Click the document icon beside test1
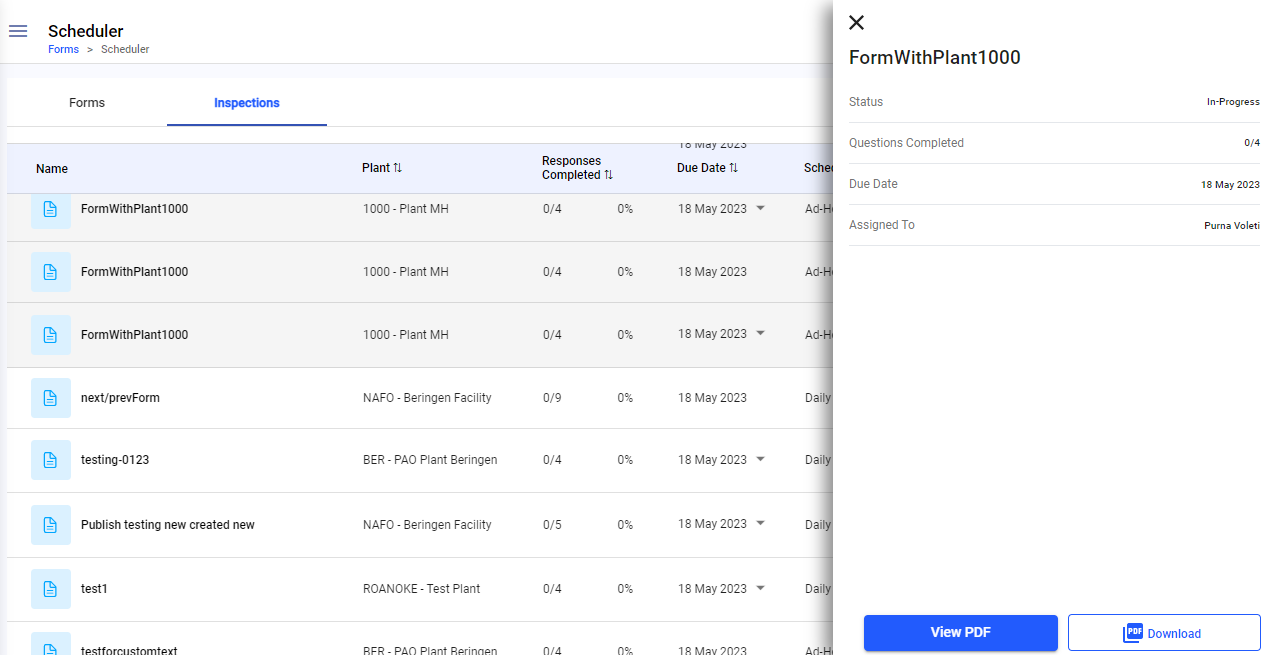Viewport: 1273px width, 655px height. pyautogui.click(x=51, y=589)
